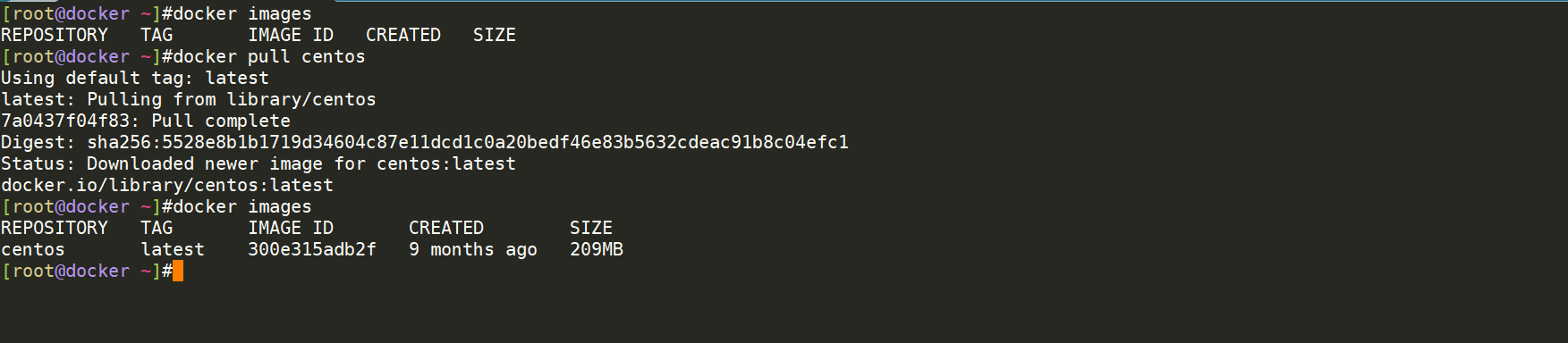Click the last [root@docker ~]# prompt
Viewport: 1568px width, 343px height.
87,271
